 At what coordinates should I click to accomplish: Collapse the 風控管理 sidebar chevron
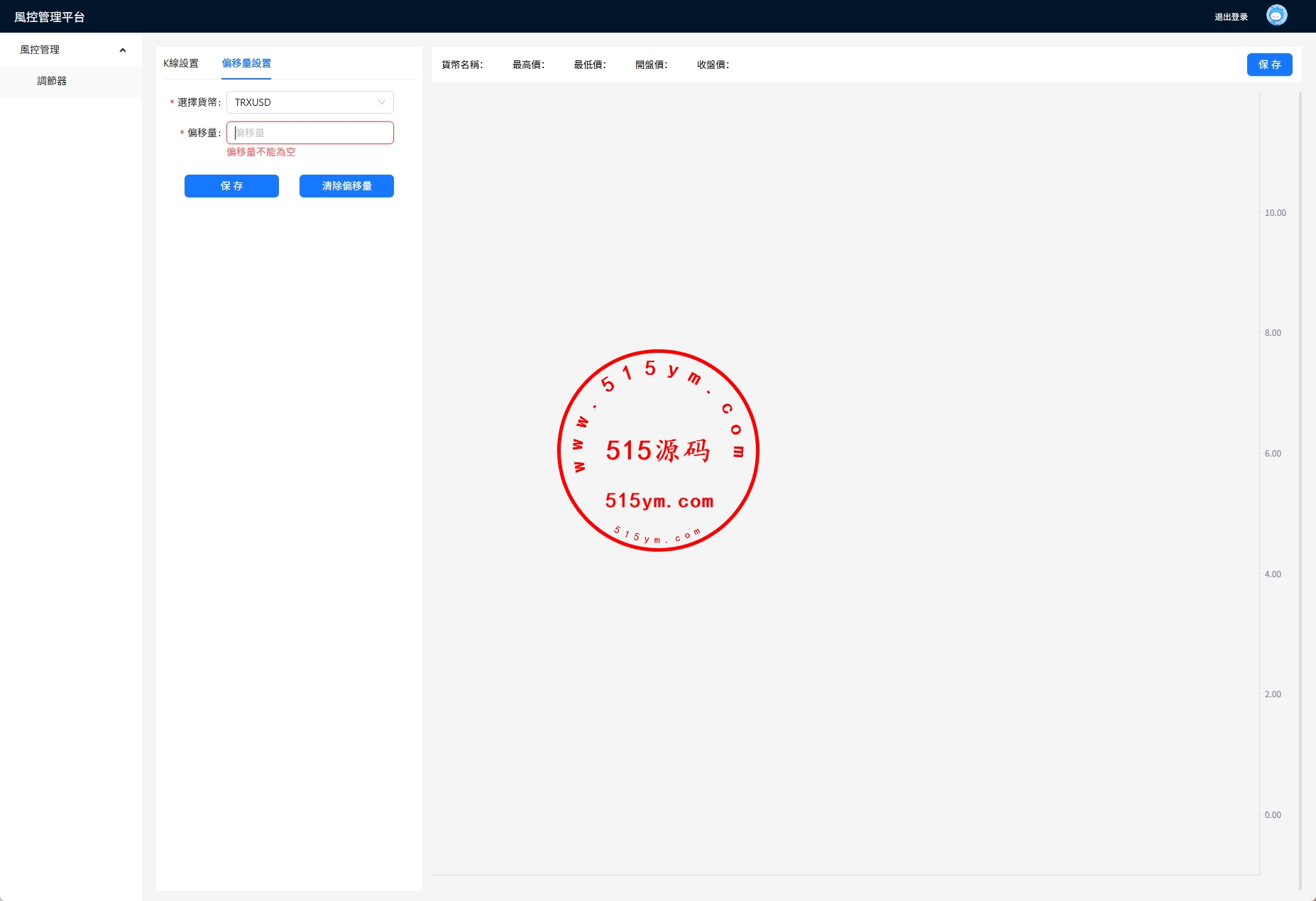click(123, 50)
